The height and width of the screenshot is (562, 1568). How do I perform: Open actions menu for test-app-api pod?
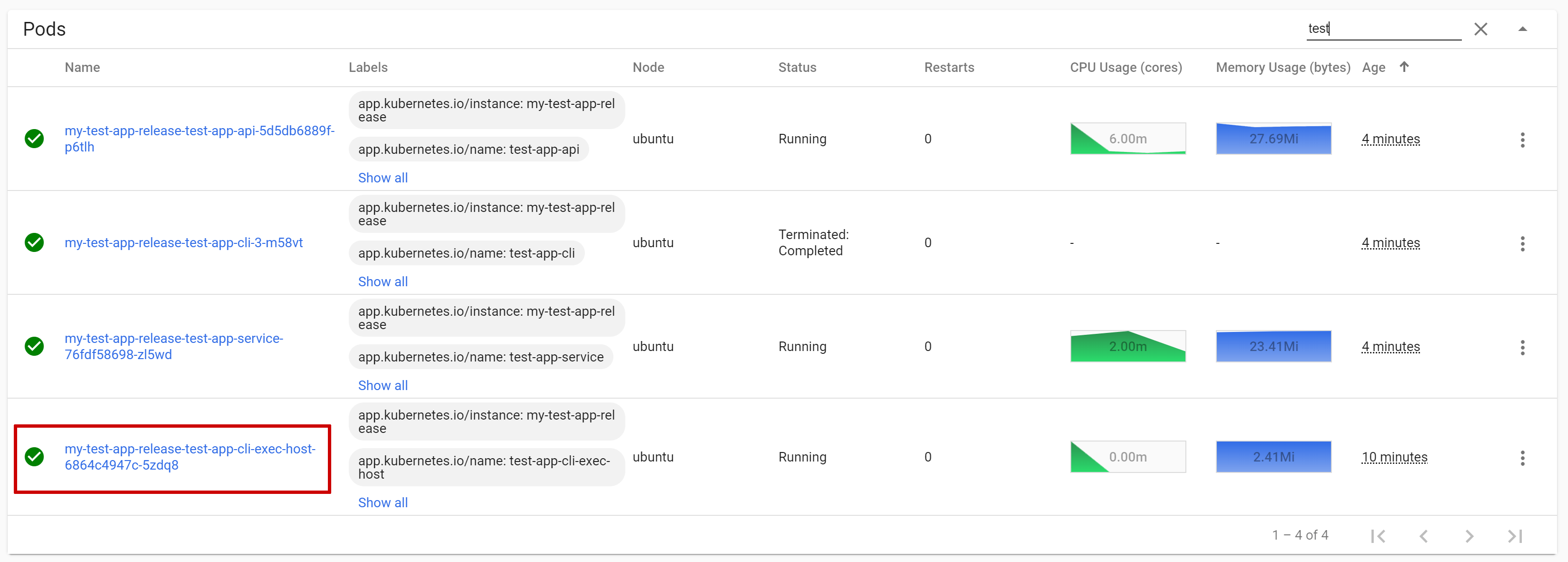[1522, 140]
